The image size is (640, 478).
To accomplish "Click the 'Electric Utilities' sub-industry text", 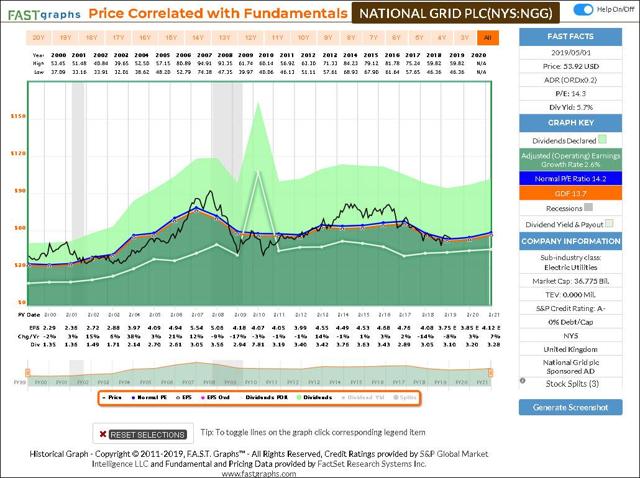I will [570, 267].
